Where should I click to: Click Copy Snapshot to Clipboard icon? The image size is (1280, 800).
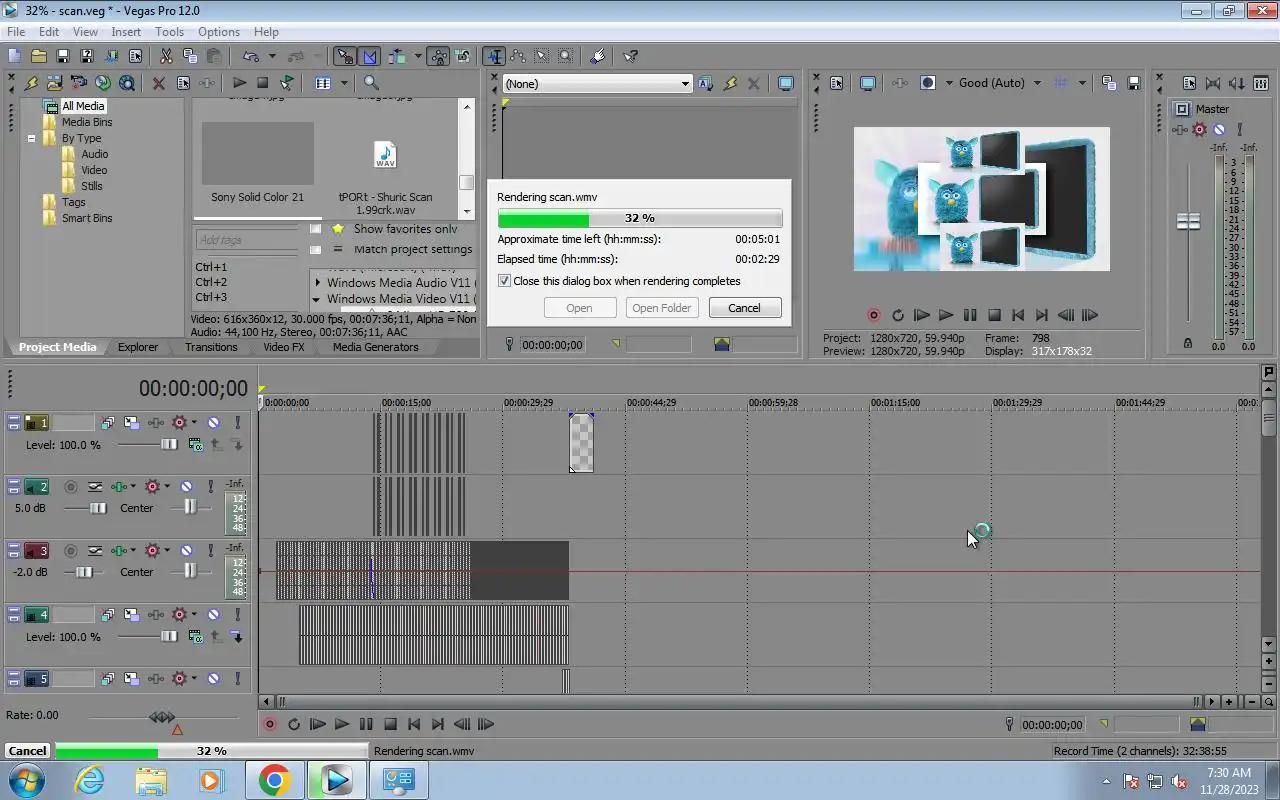[1109, 83]
